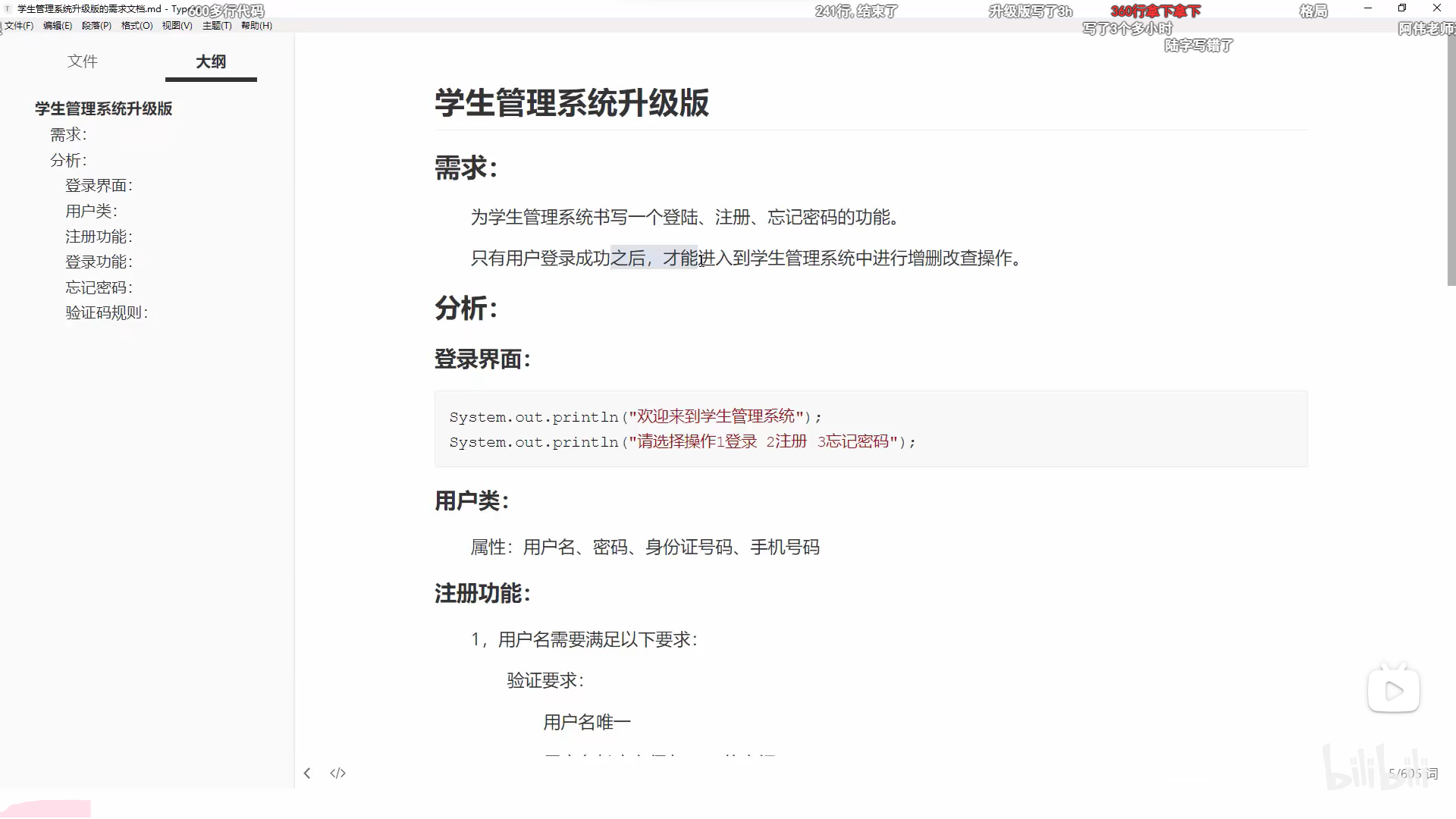Hide the sidebar using the left arrow icon

pos(307,773)
